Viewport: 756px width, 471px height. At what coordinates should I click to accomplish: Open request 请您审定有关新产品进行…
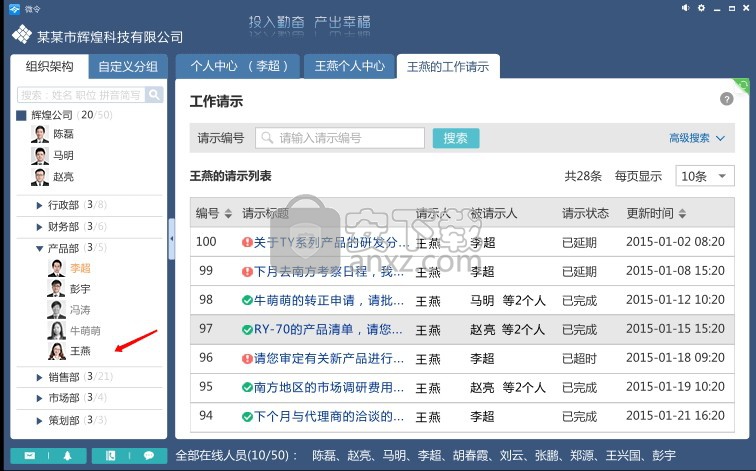point(329,359)
